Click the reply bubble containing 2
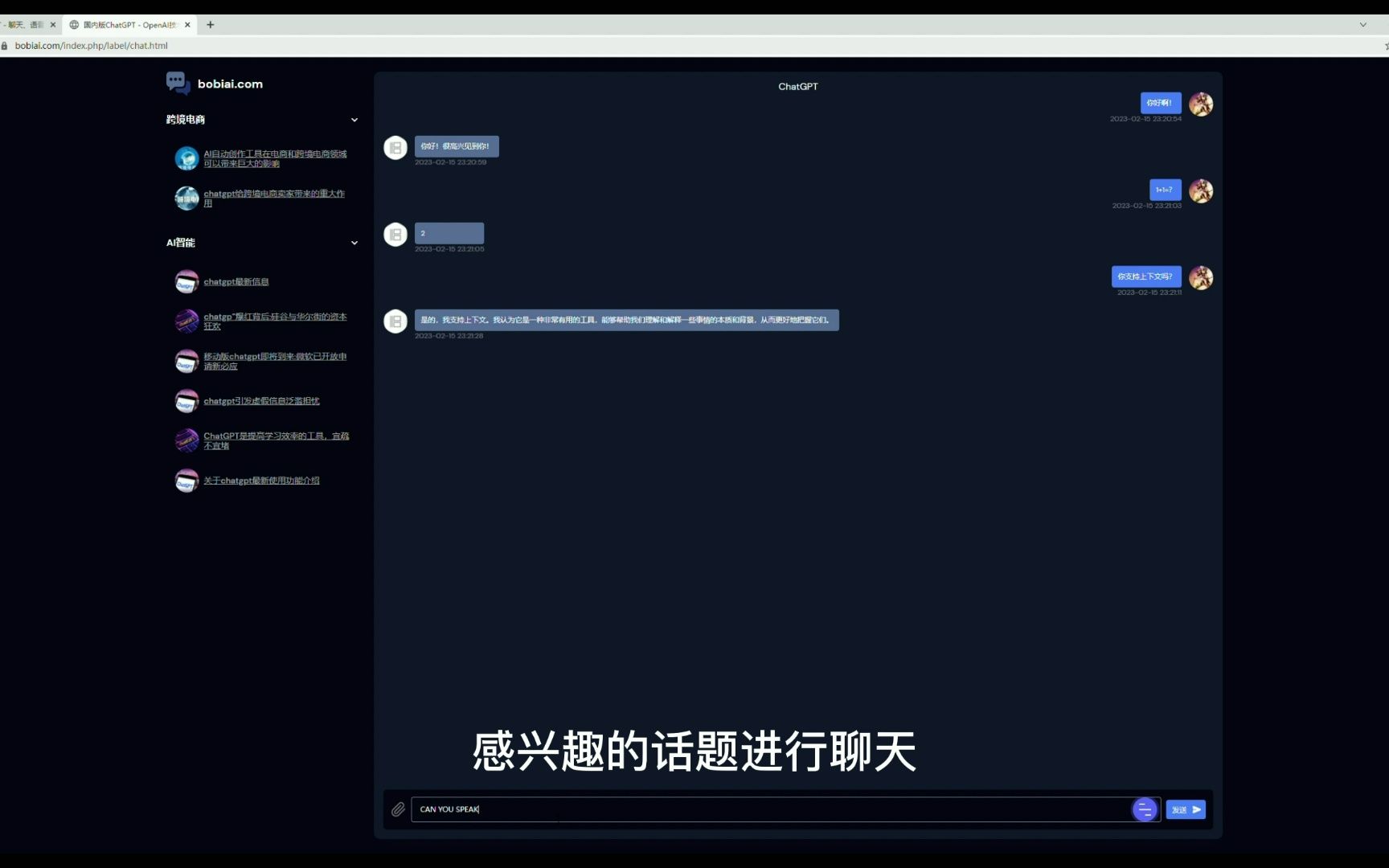This screenshot has width=1389, height=868. [x=449, y=233]
